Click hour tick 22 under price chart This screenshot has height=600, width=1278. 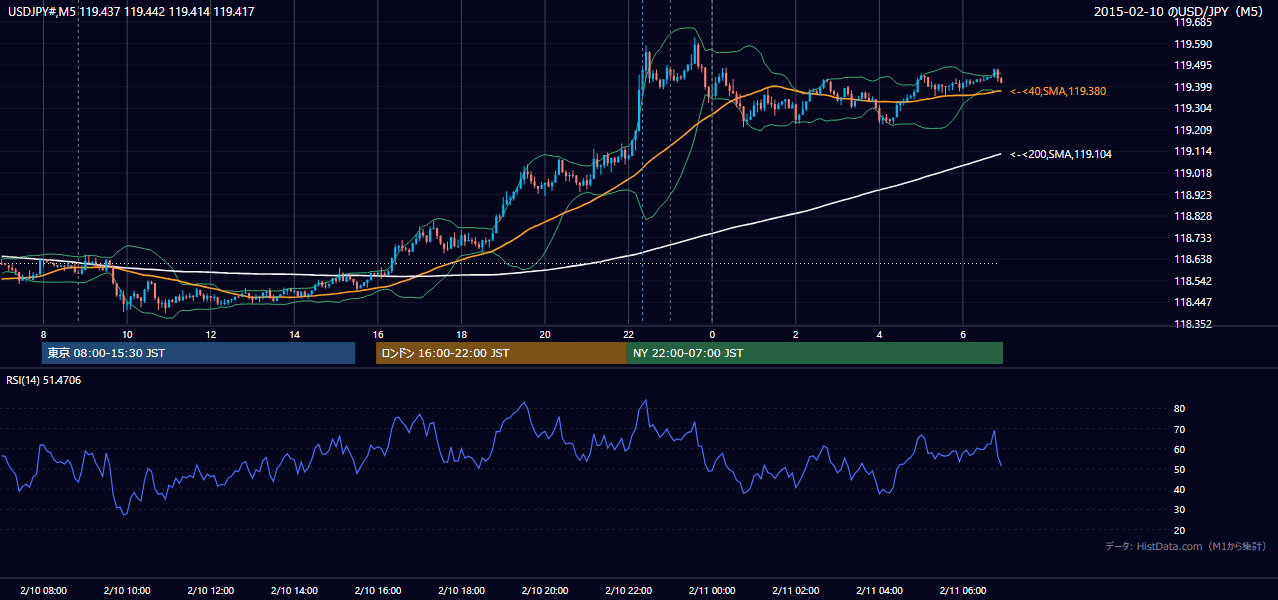(x=628, y=333)
